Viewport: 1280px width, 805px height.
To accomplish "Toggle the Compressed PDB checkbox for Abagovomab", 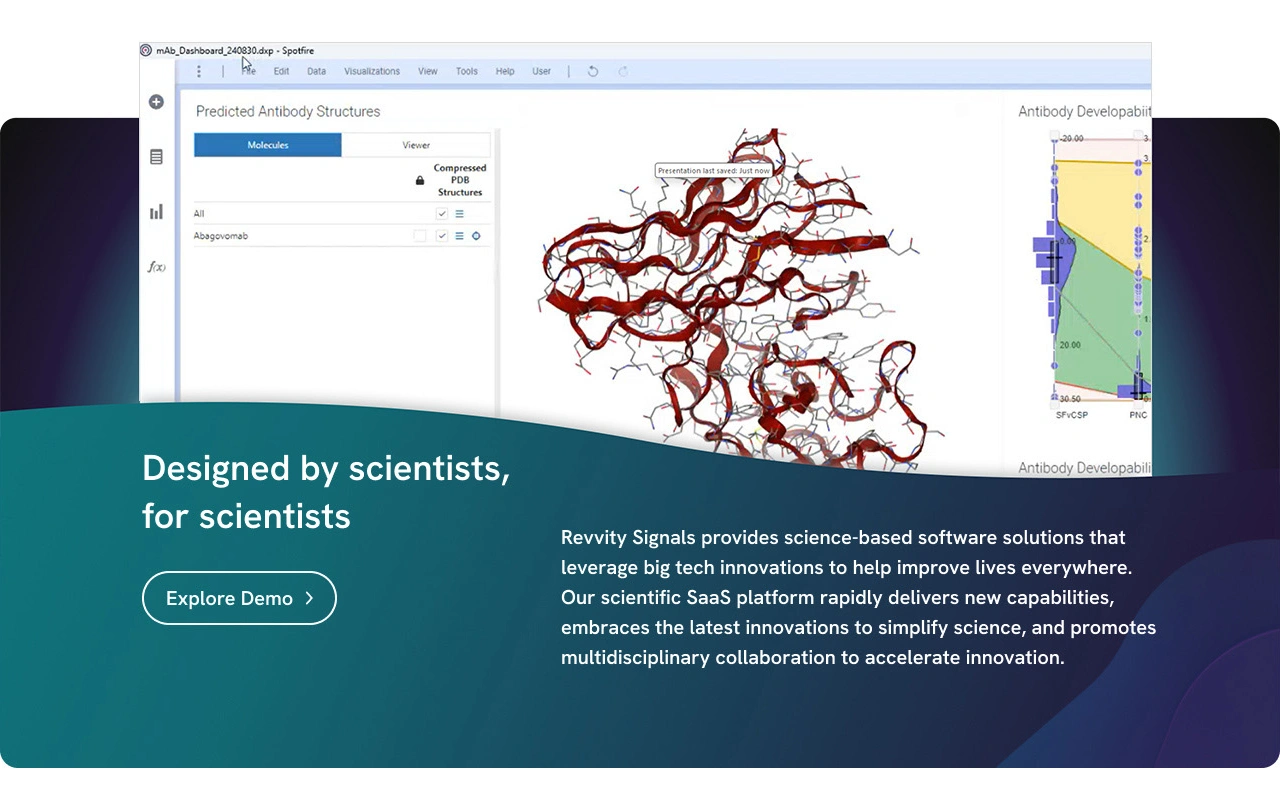I will [x=442, y=236].
